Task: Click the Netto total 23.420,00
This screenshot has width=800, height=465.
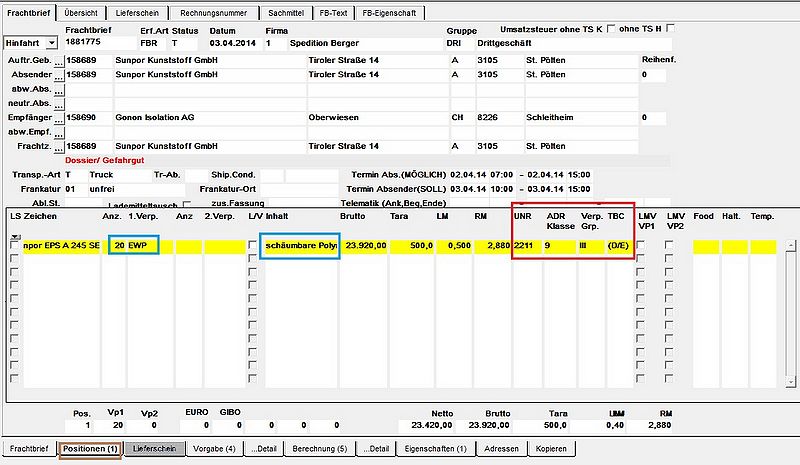Action: pos(427,425)
